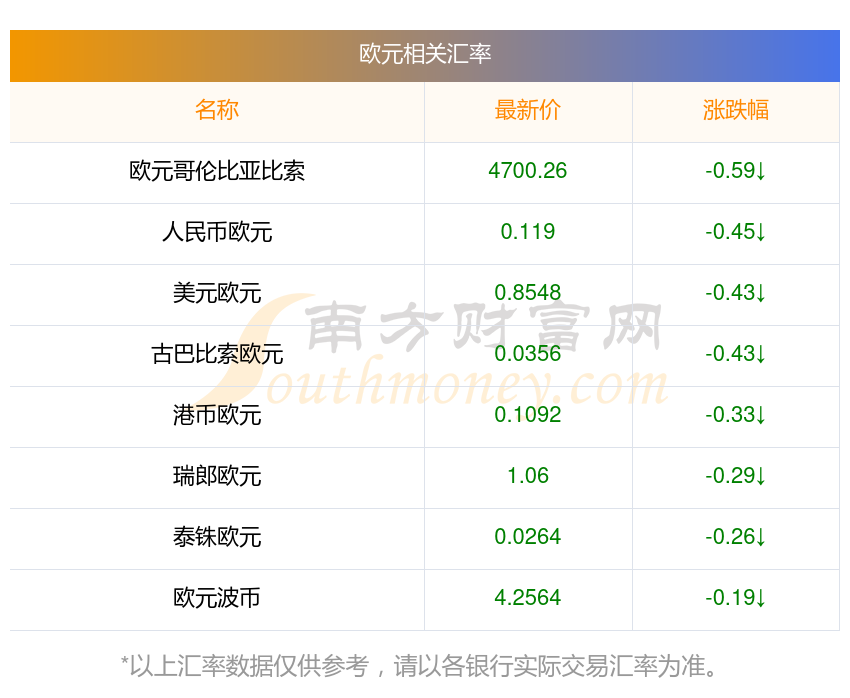Click the price 0.0356
Image resolution: width=850 pixels, height=698 pixels.
527,354
